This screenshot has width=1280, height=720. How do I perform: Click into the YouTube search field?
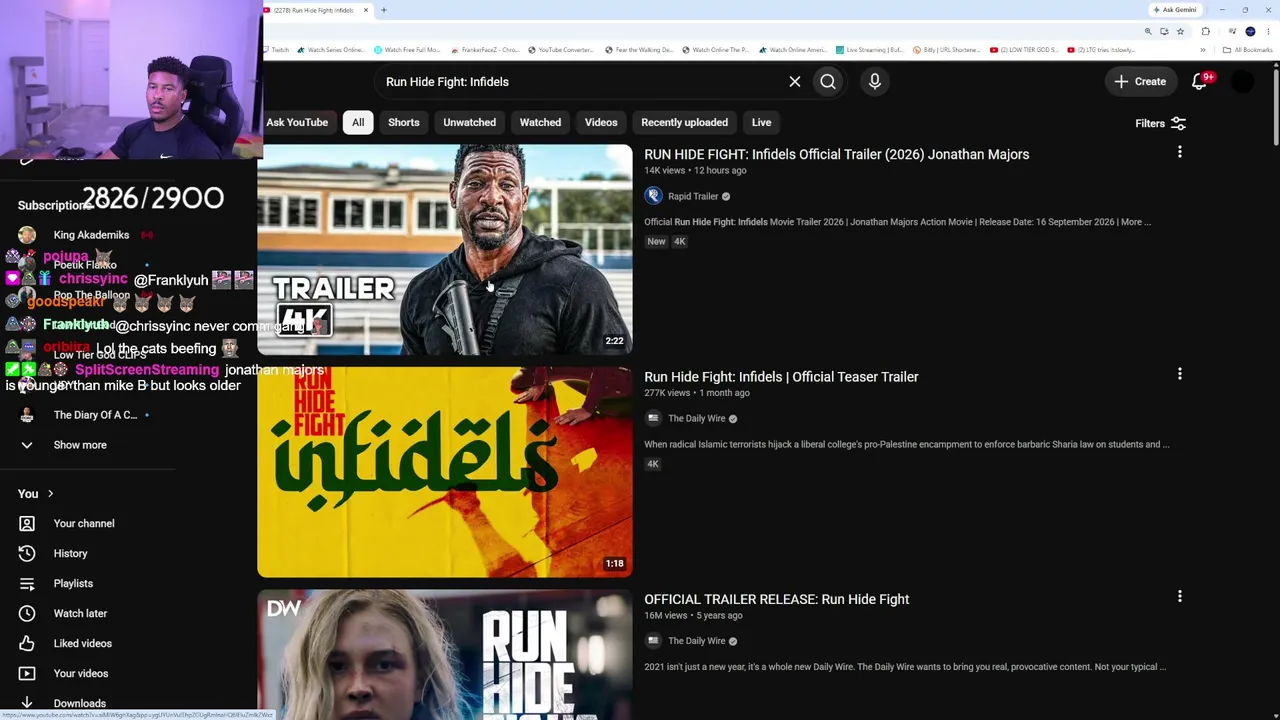pos(580,82)
